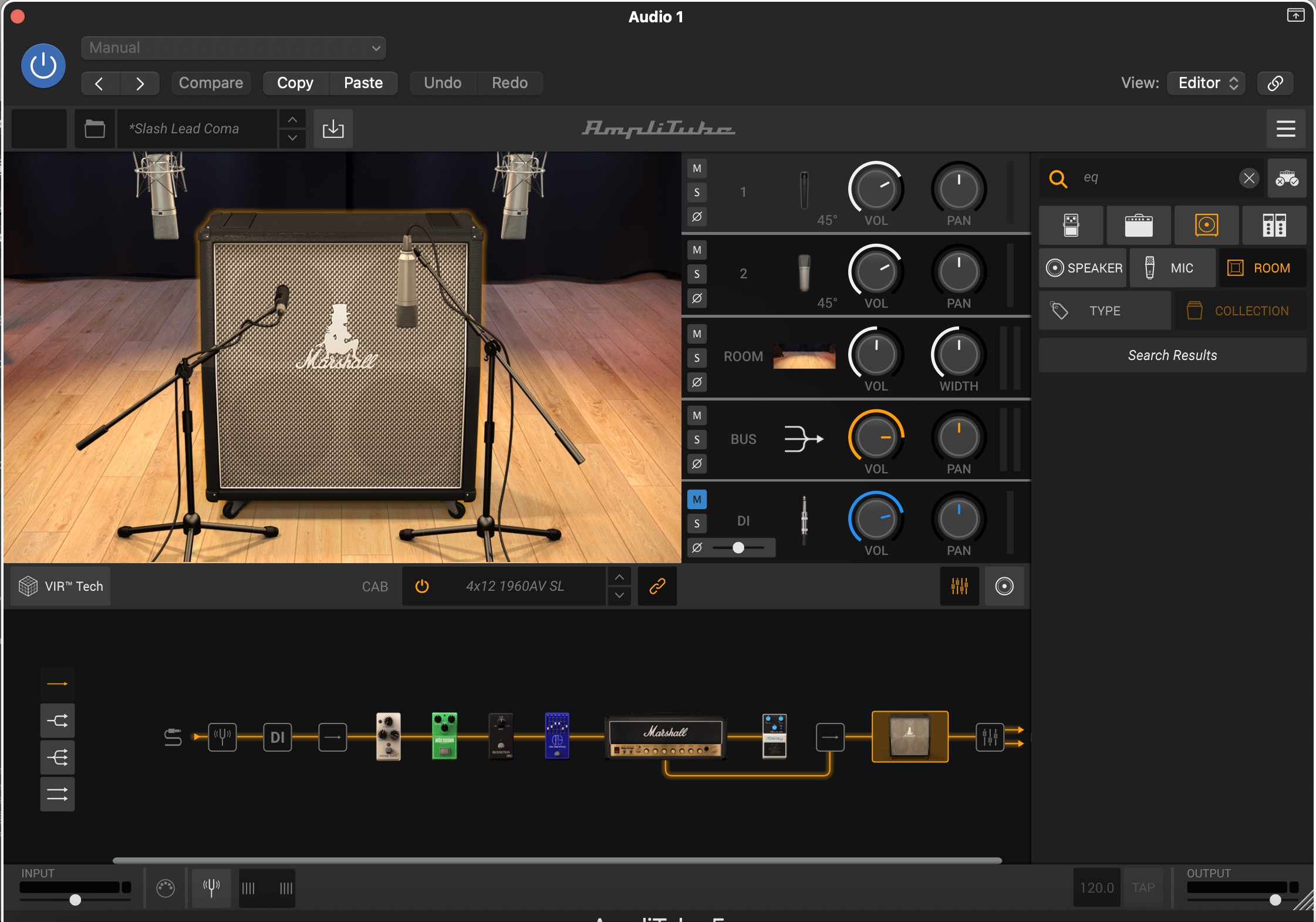Click the Paste button
Screen dimensions: 1316x922
point(363,83)
